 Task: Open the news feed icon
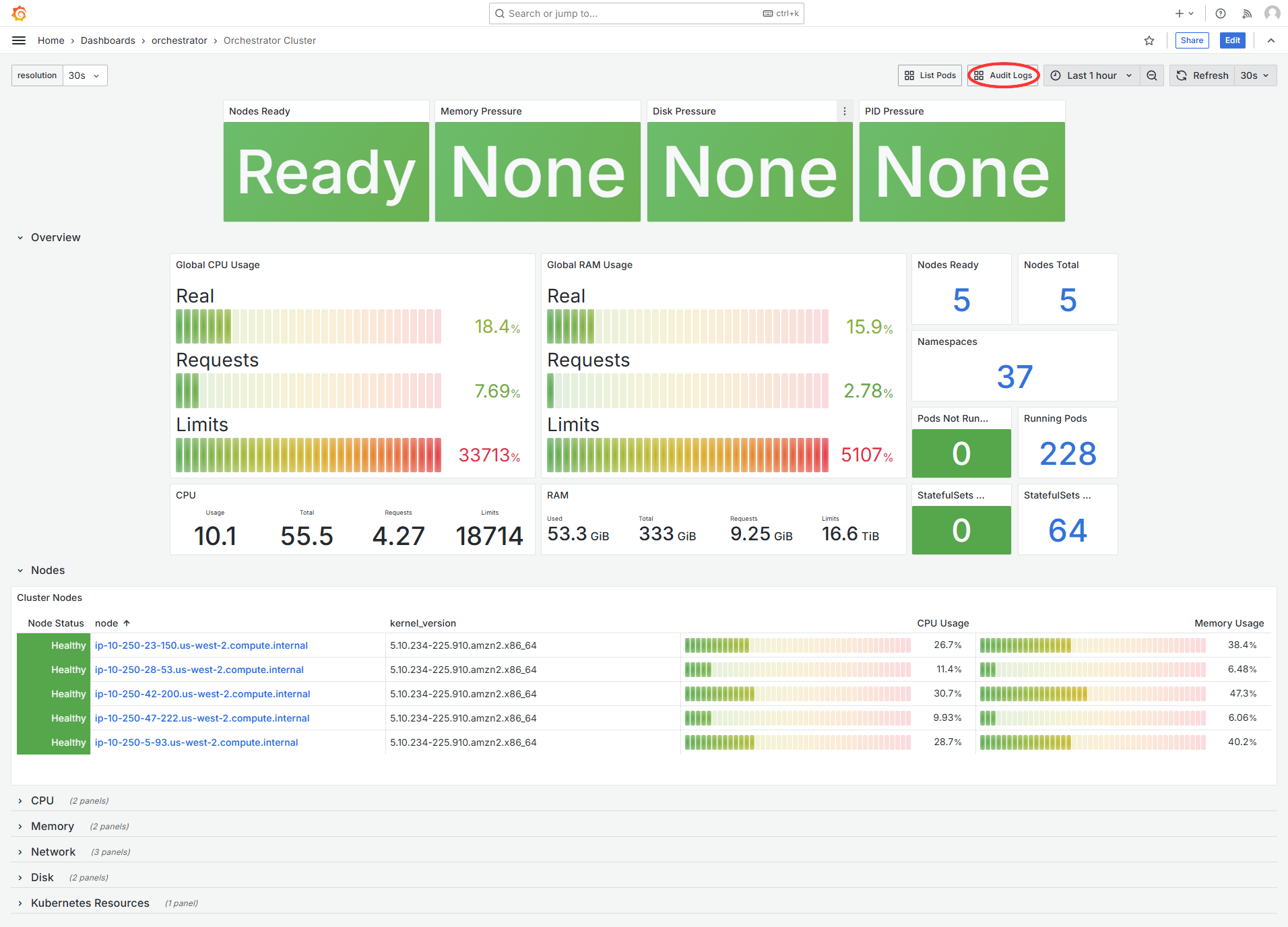pyautogui.click(x=1247, y=13)
